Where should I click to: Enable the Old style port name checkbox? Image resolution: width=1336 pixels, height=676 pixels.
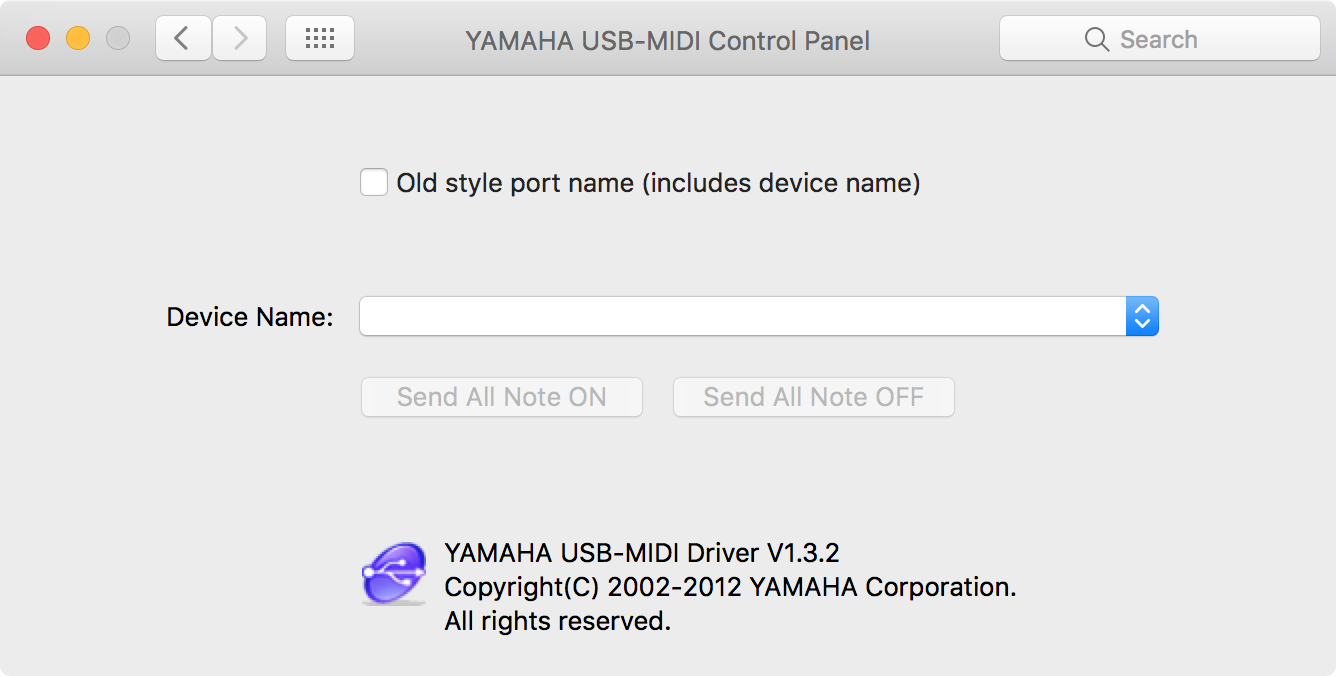pos(374,183)
